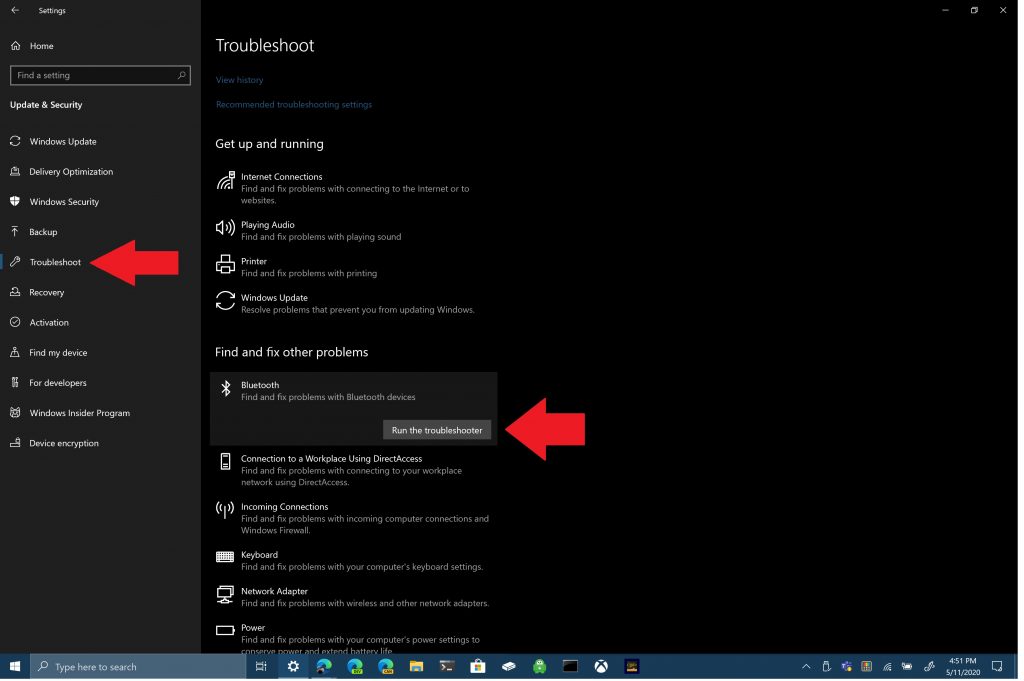This screenshot has width=1024, height=681.
Task: Open the terminal prompt icon on taskbar
Action: (x=448, y=668)
